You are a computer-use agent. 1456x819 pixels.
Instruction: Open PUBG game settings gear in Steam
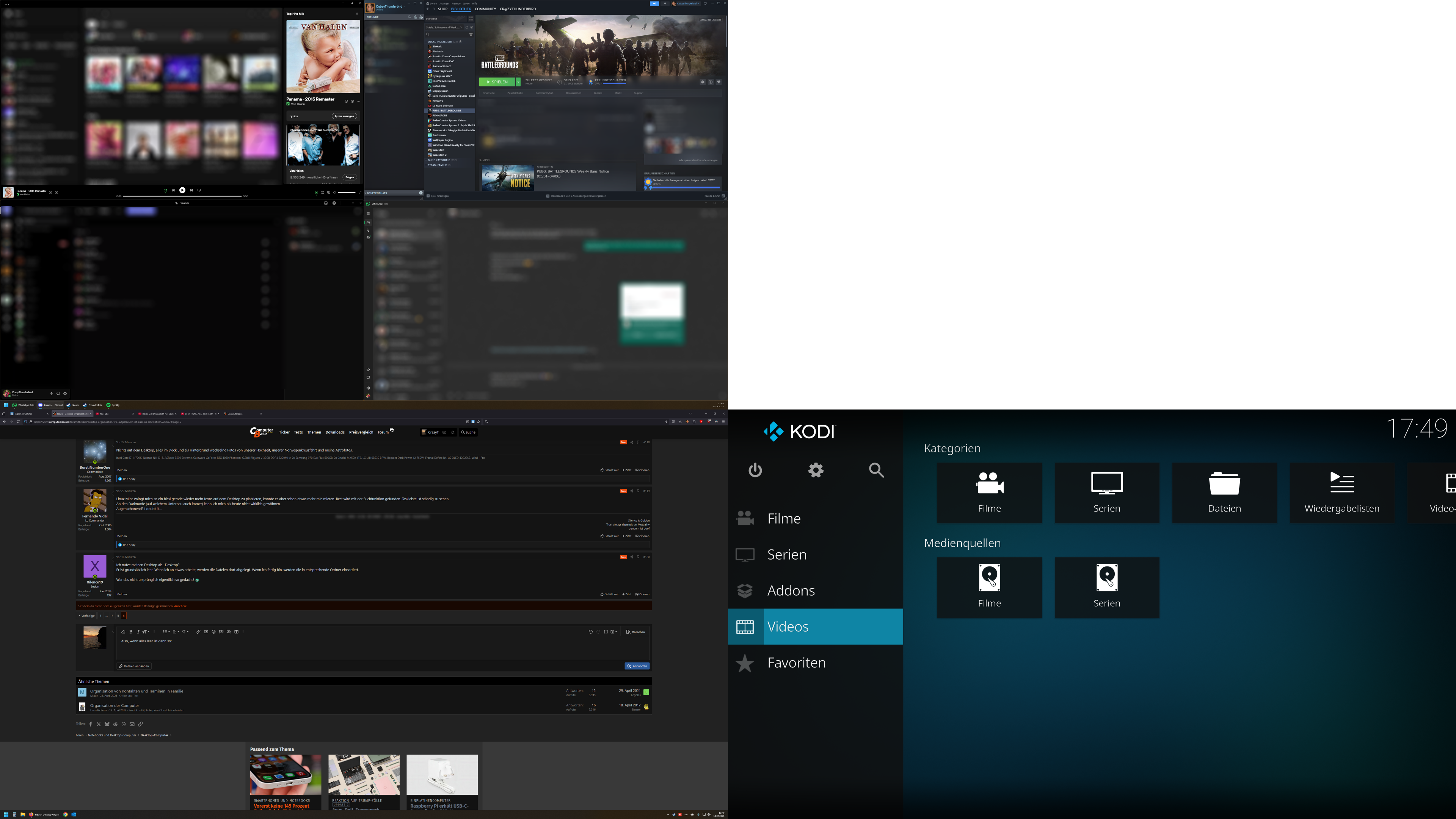tap(703, 82)
